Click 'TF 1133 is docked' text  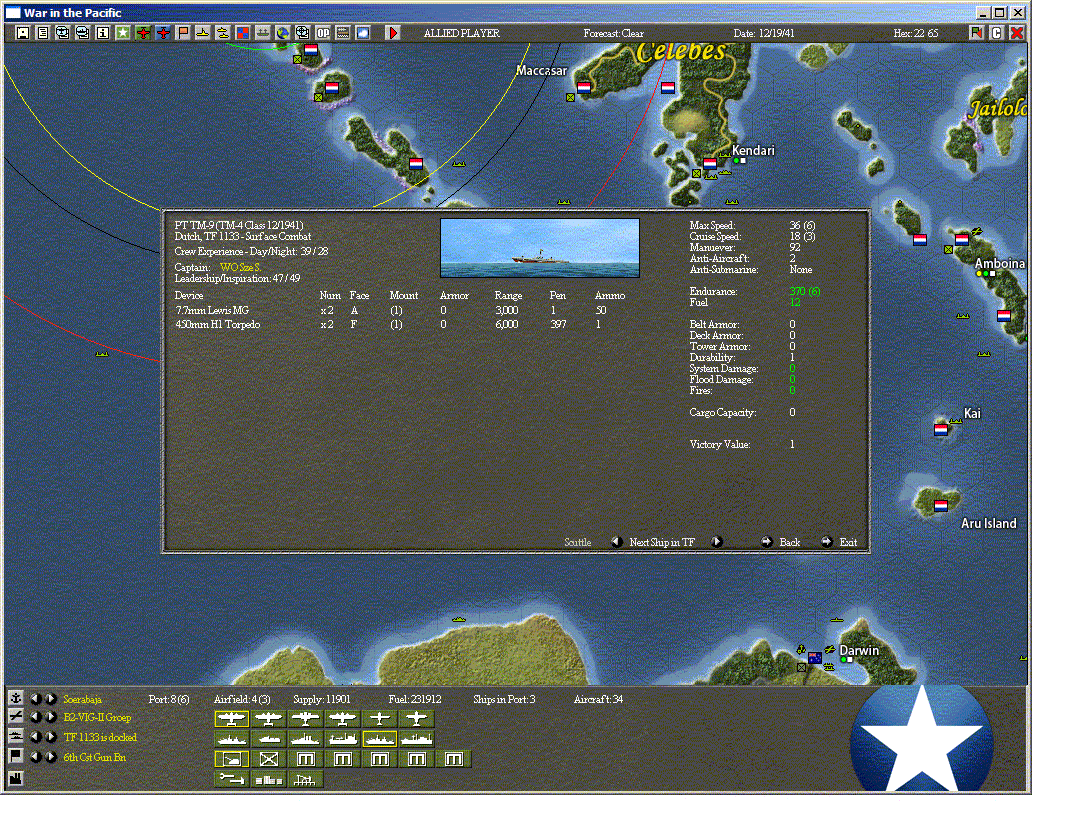(100, 738)
